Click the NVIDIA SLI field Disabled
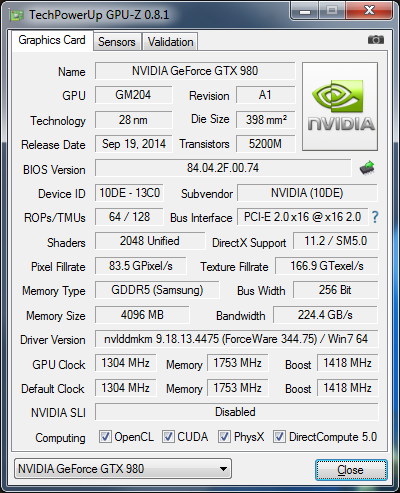400x493 pixels. coord(236,412)
